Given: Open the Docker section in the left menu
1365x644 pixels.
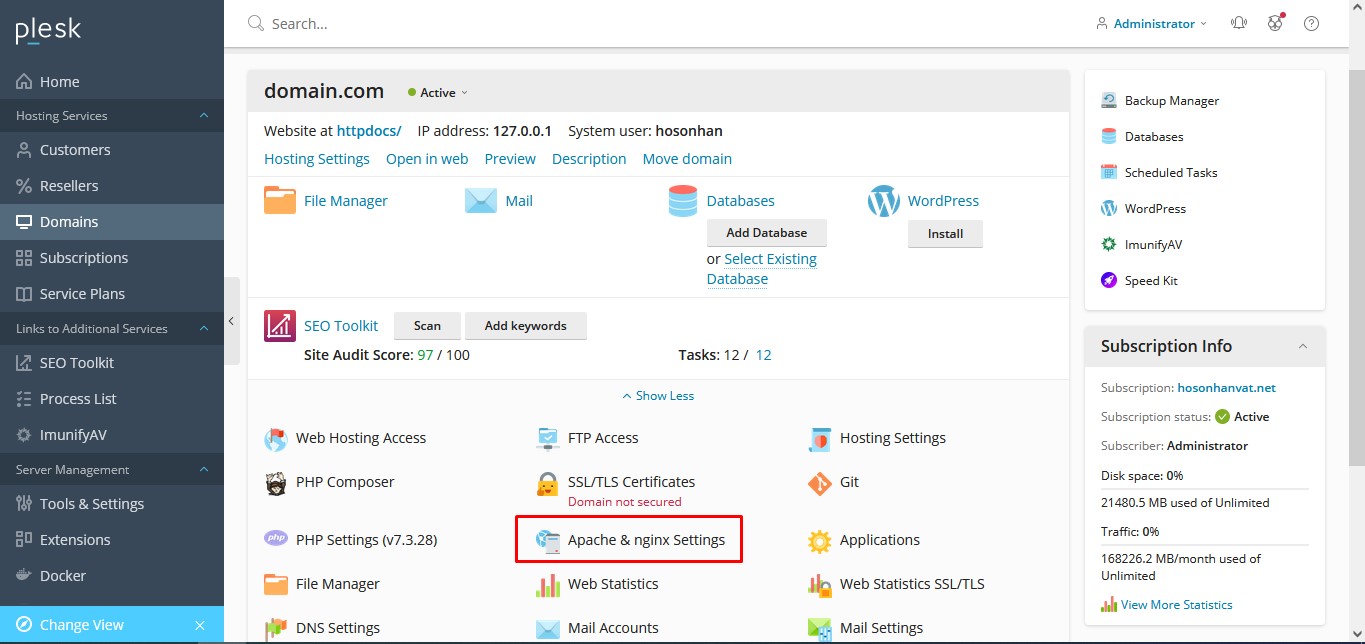Looking at the screenshot, I should [x=63, y=575].
